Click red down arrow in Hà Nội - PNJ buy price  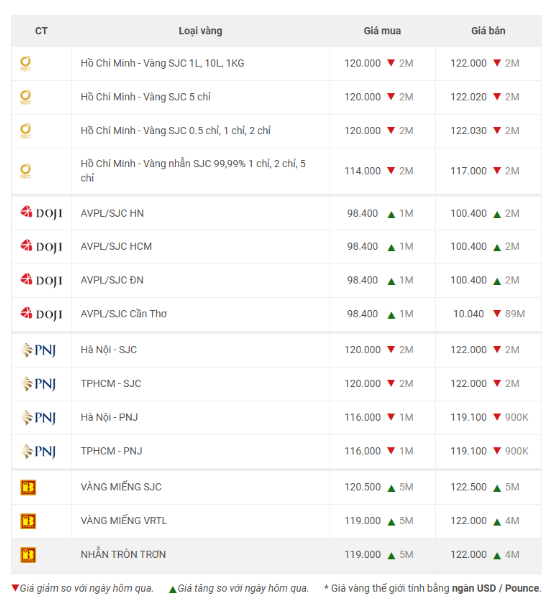(x=391, y=417)
